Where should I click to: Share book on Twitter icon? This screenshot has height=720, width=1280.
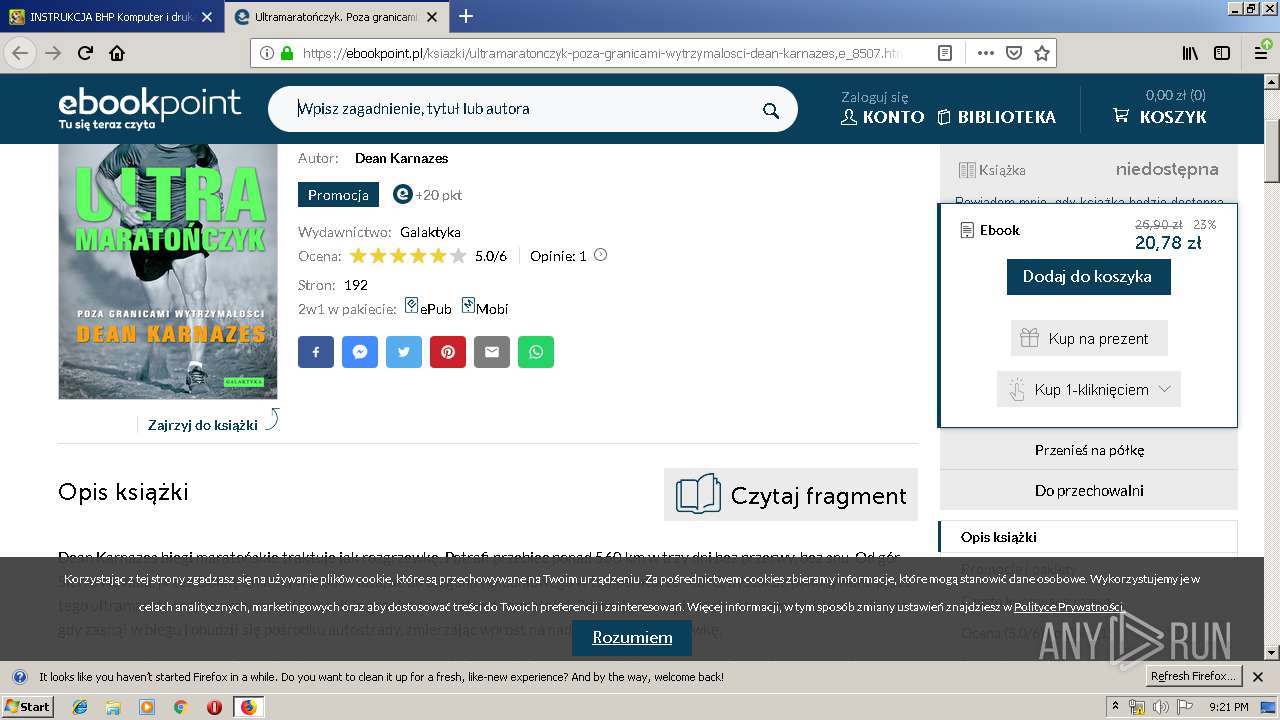click(404, 352)
